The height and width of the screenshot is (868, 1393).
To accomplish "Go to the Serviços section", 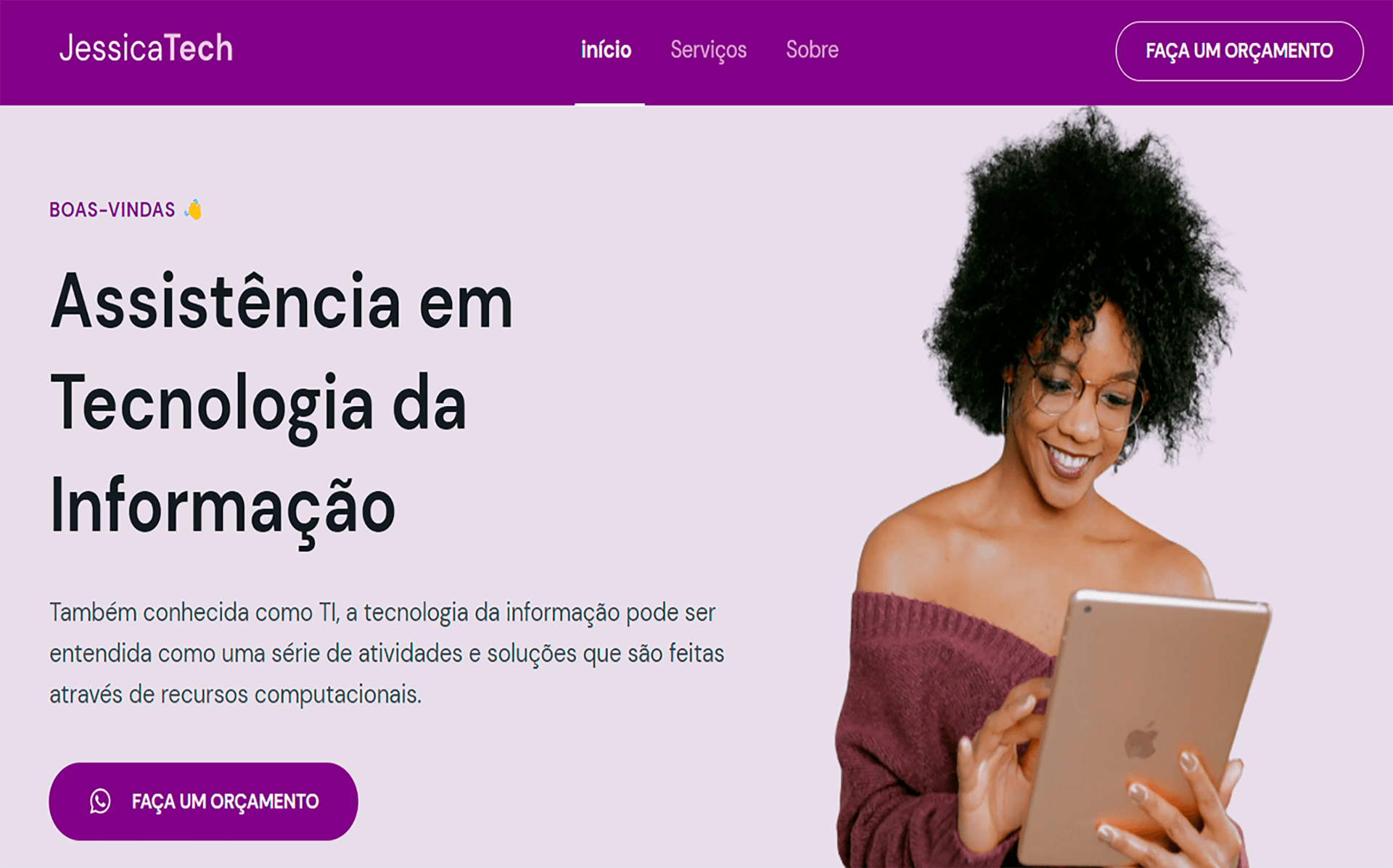I will point(708,49).
